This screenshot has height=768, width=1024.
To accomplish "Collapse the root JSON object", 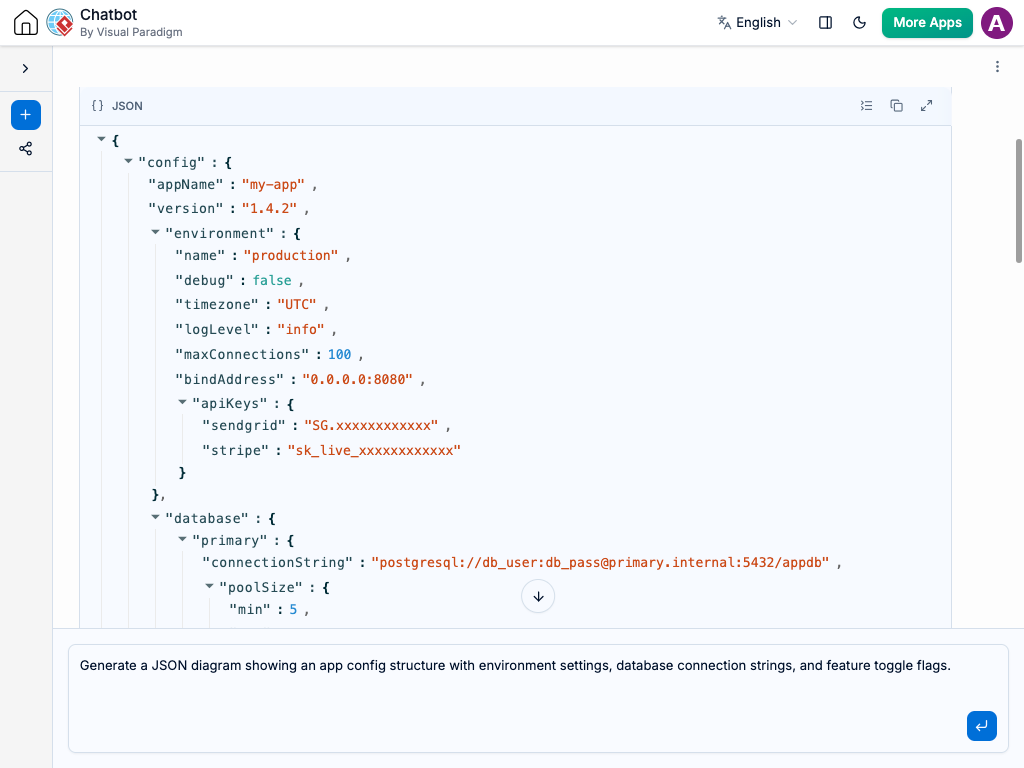I will 101,139.
